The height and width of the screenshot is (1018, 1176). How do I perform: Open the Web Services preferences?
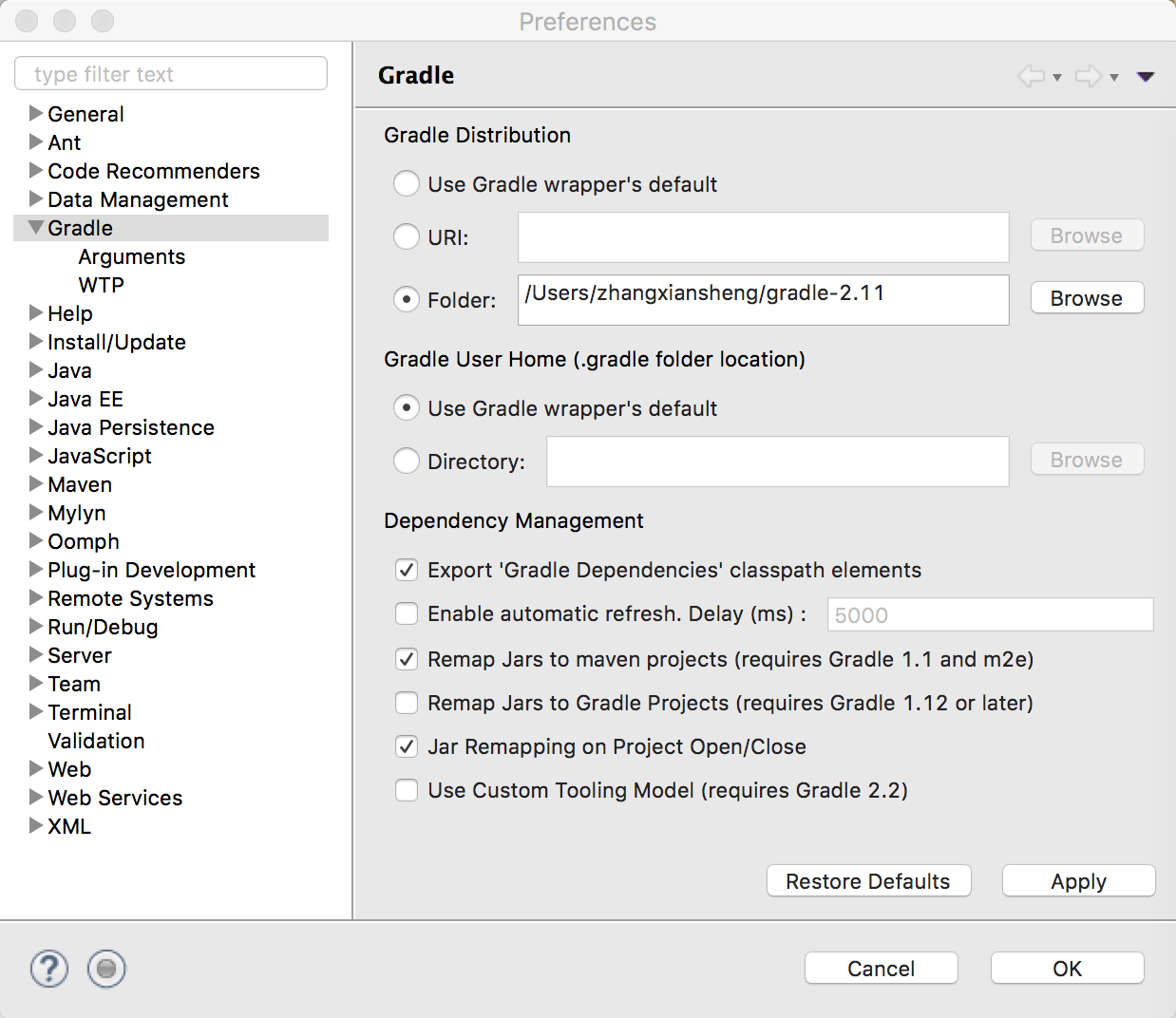pyautogui.click(x=115, y=798)
